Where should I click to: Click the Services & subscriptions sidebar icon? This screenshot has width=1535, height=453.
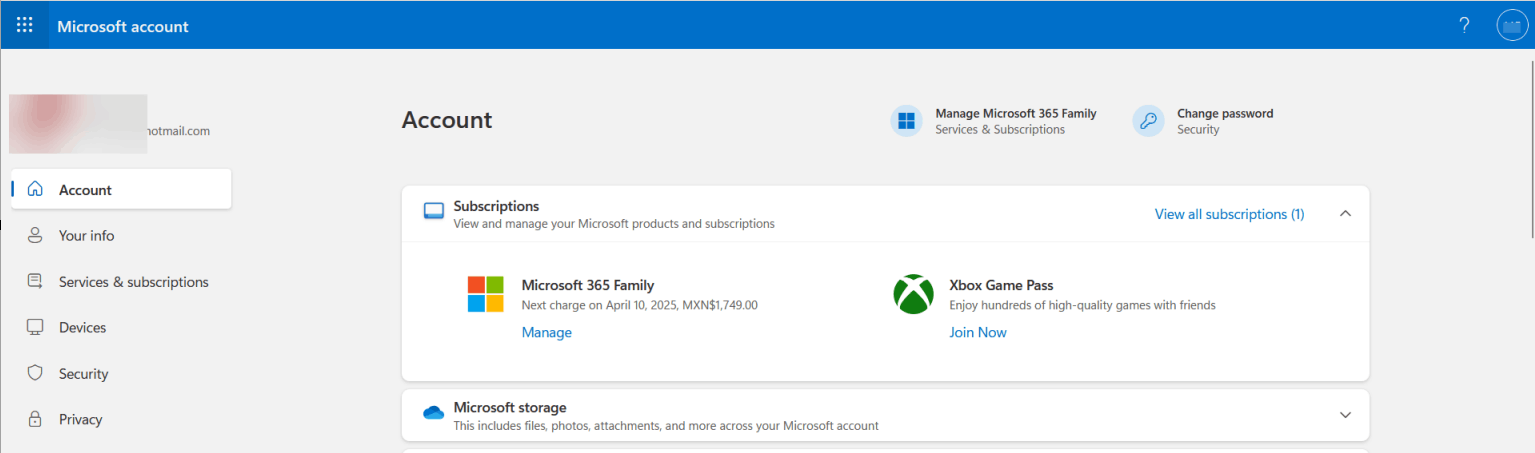point(35,281)
